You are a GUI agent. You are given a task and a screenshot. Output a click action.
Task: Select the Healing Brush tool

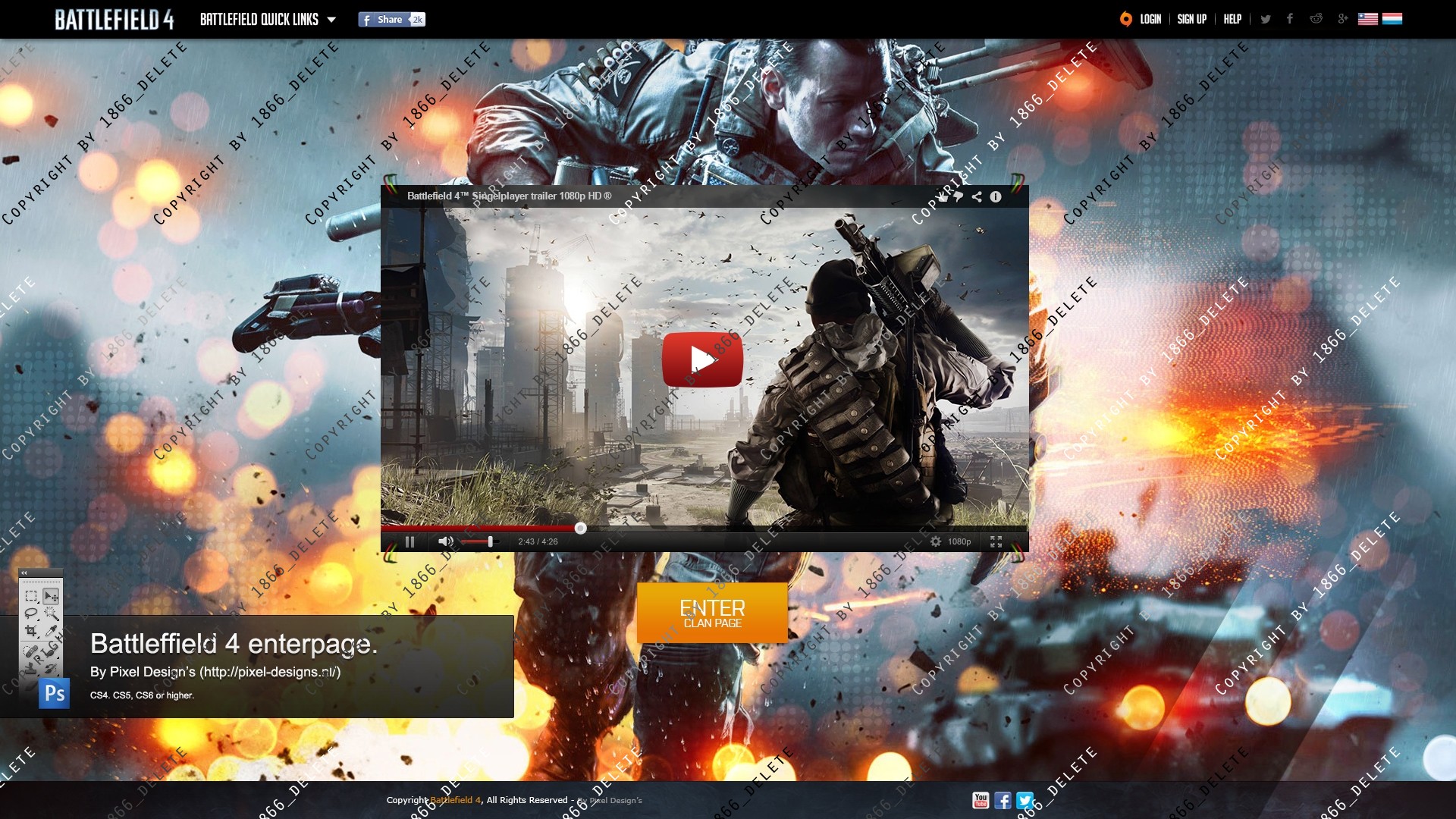pos(31,651)
